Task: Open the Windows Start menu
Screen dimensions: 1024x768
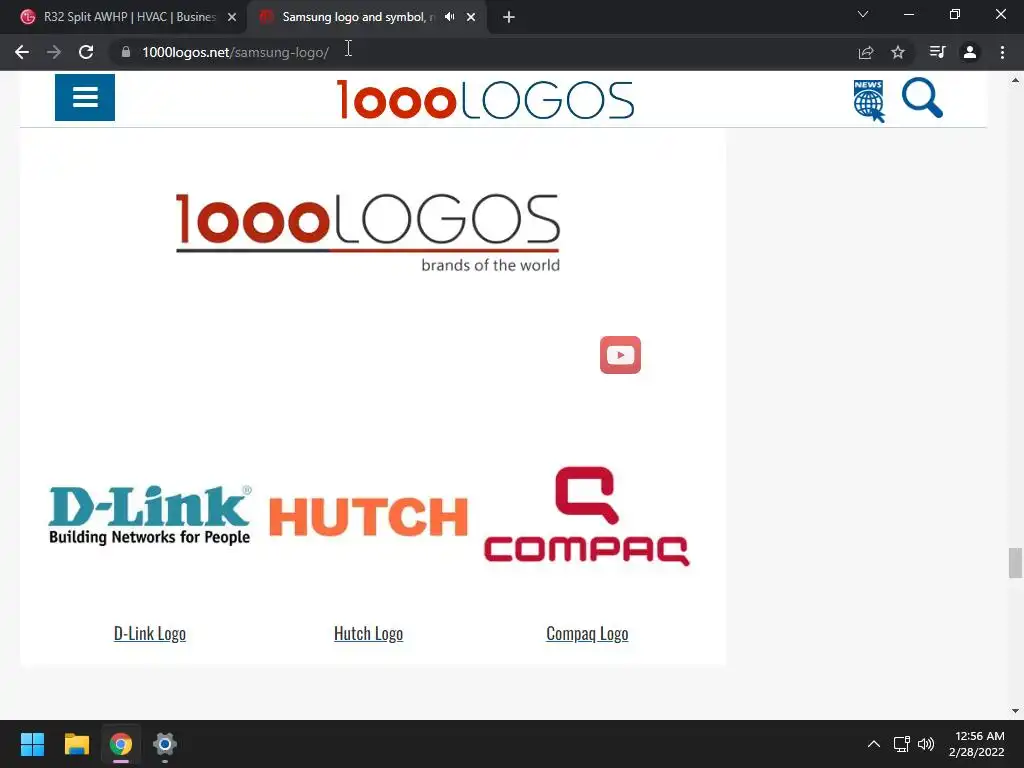Action: tap(32, 744)
